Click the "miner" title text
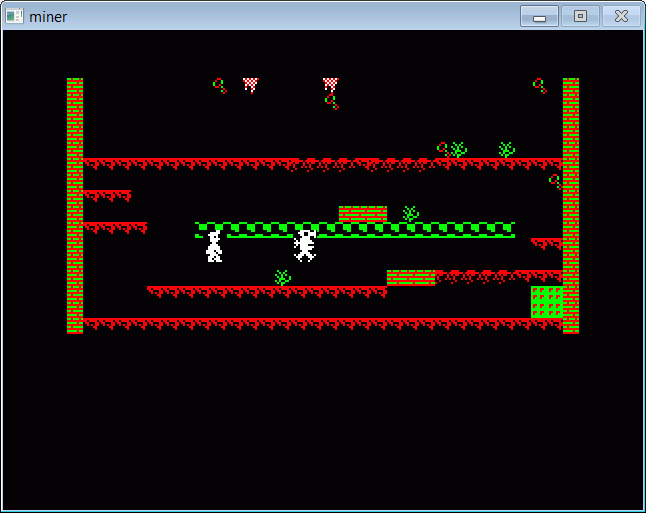 point(48,17)
